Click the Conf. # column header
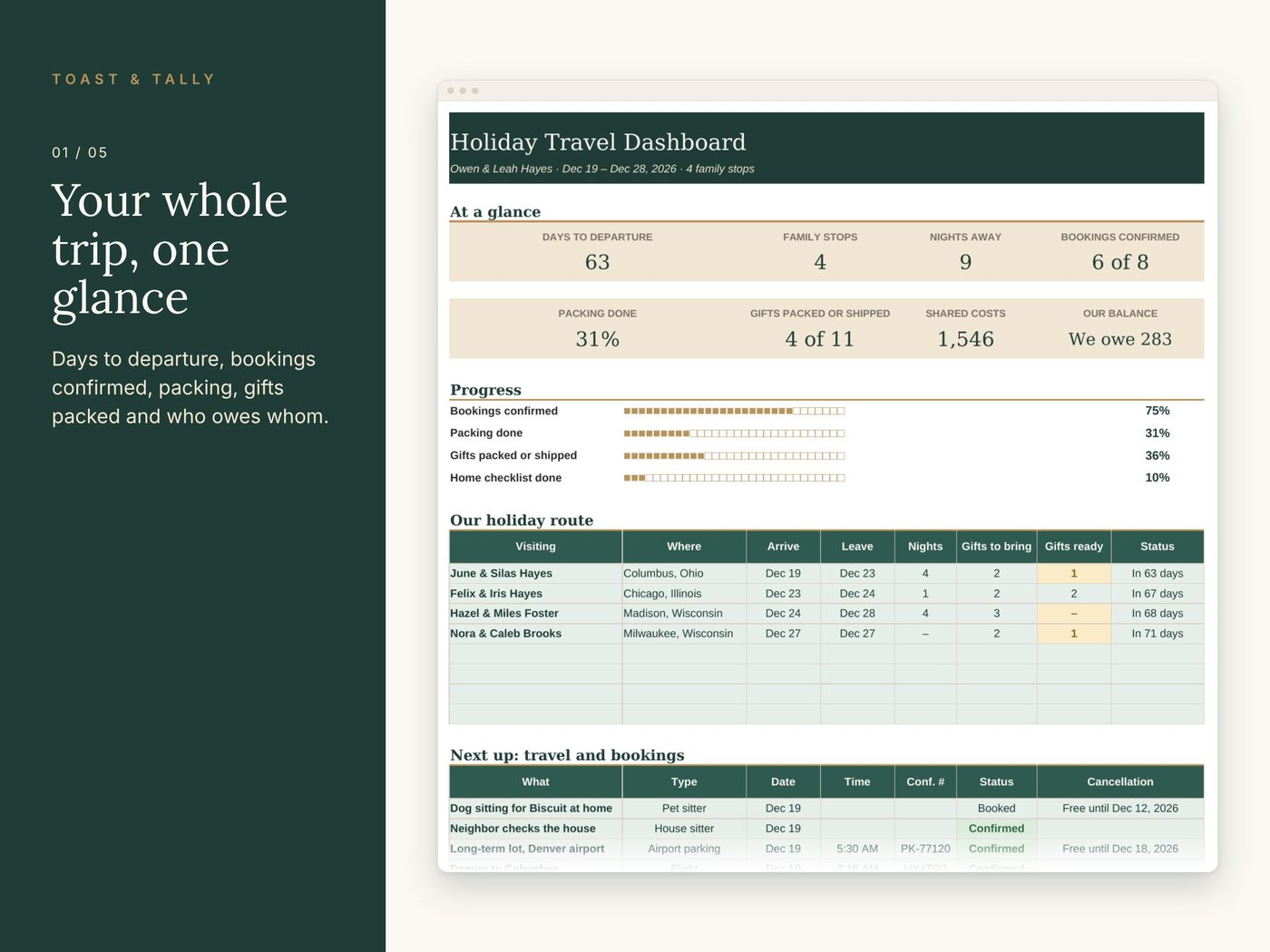 pyautogui.click(x=925, y=782)
